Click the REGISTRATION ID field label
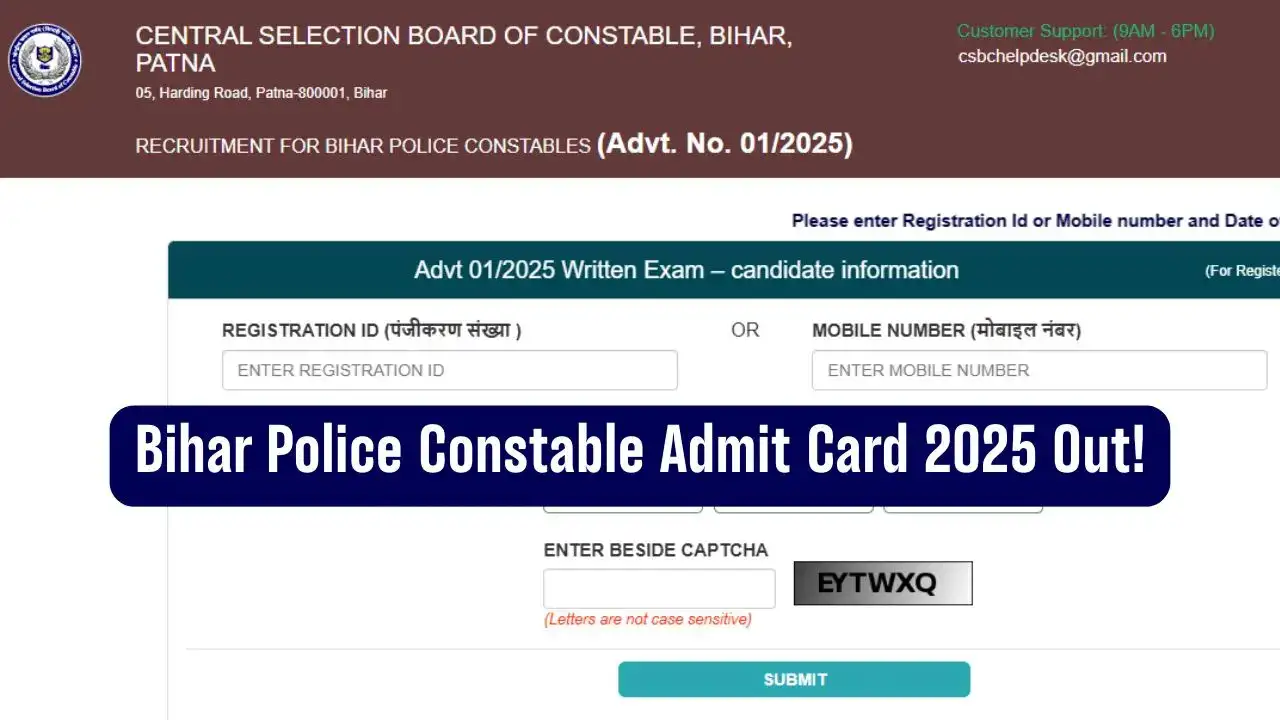 pyautogui.click(x=371, y=330)
